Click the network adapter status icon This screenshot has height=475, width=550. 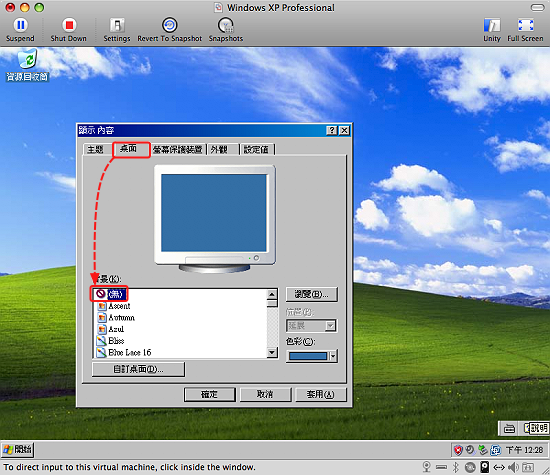(x=499, y=467)
